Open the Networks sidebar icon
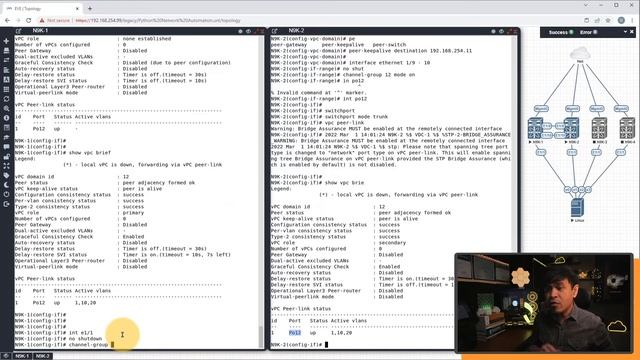 coord(6,60)
